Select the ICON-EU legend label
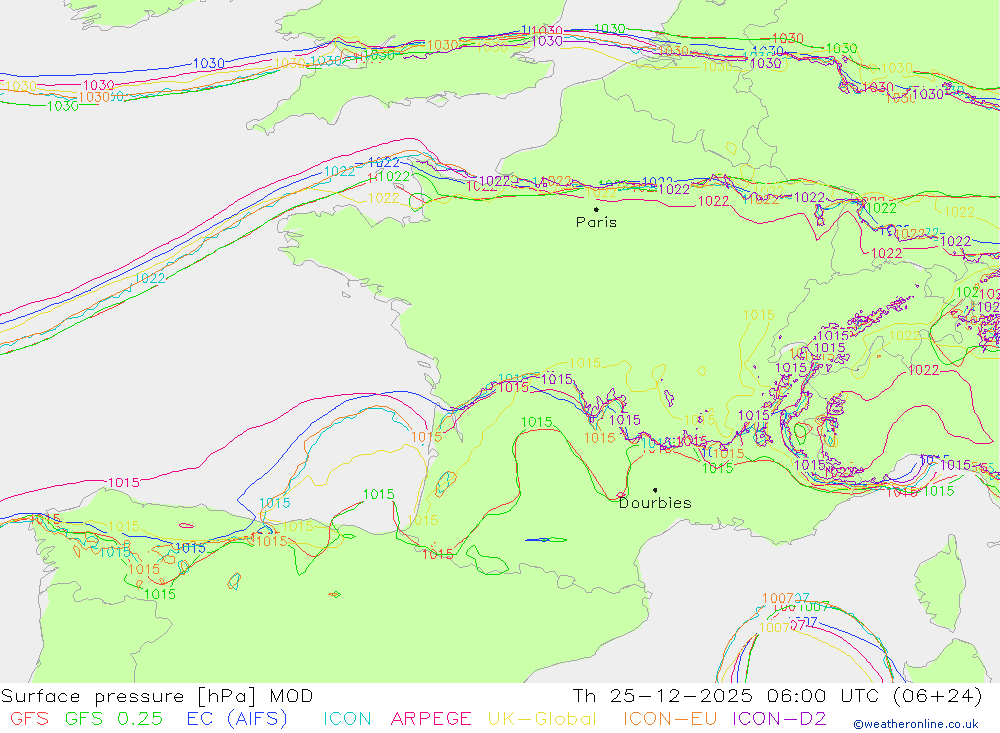 670,719
